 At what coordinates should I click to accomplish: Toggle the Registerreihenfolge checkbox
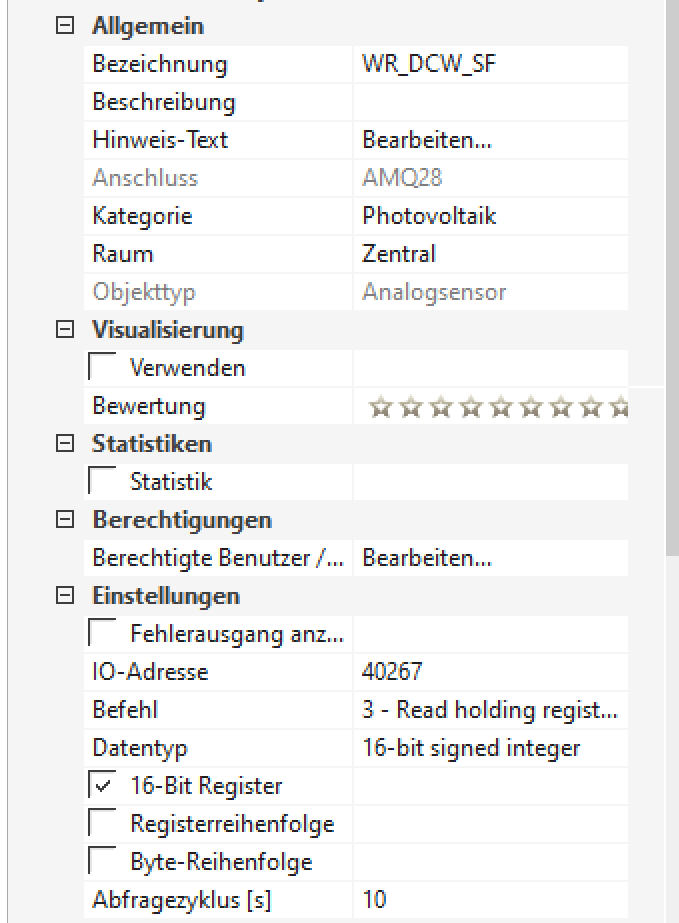104,825
